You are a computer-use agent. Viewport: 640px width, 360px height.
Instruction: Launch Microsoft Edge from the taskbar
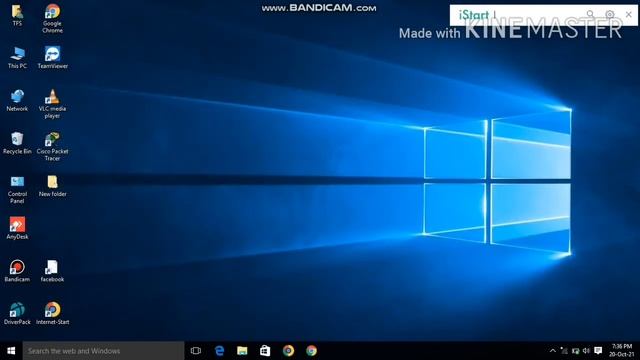click(219, 351)
